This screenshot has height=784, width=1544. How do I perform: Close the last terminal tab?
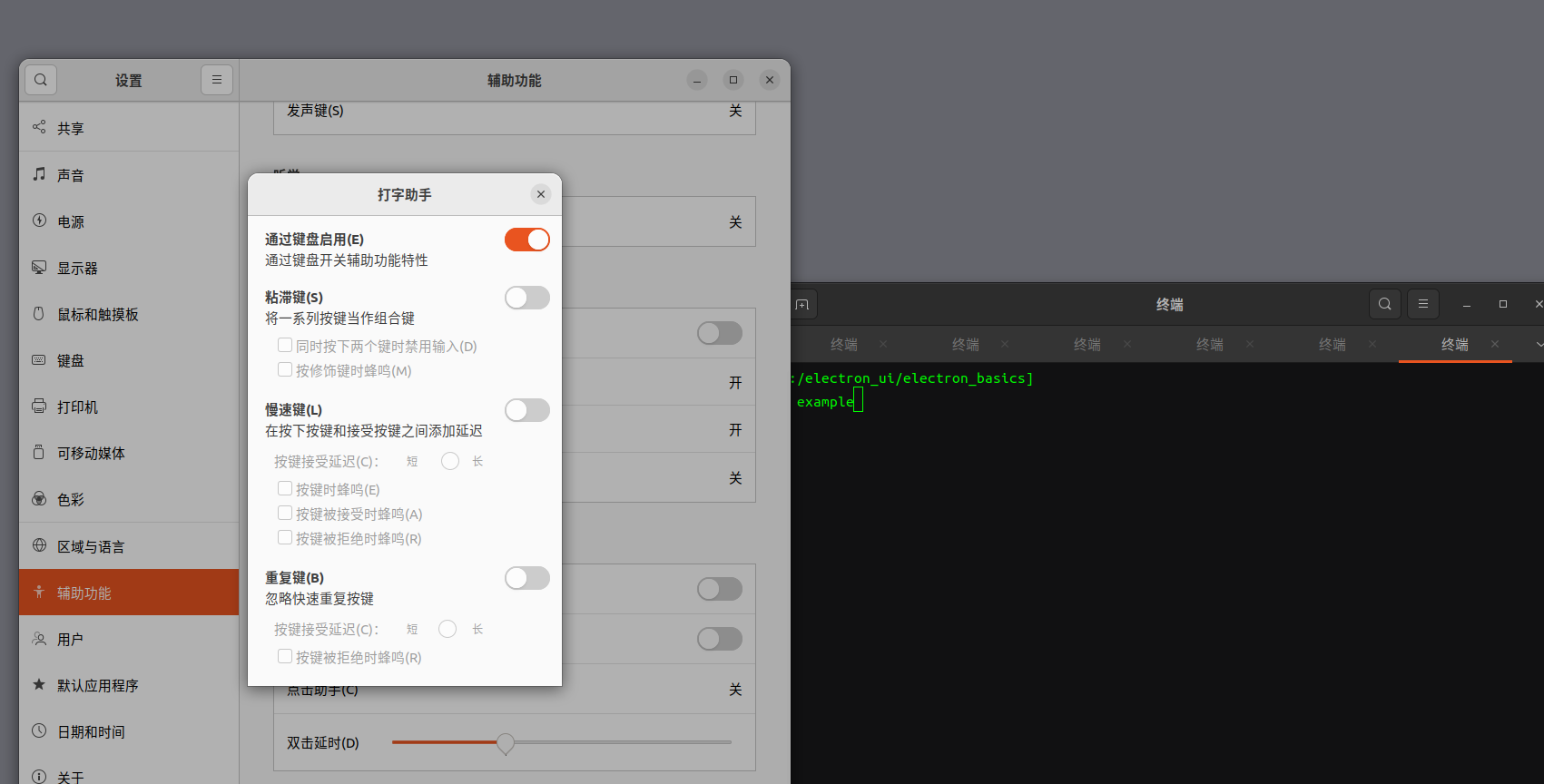click(1495, 344)
